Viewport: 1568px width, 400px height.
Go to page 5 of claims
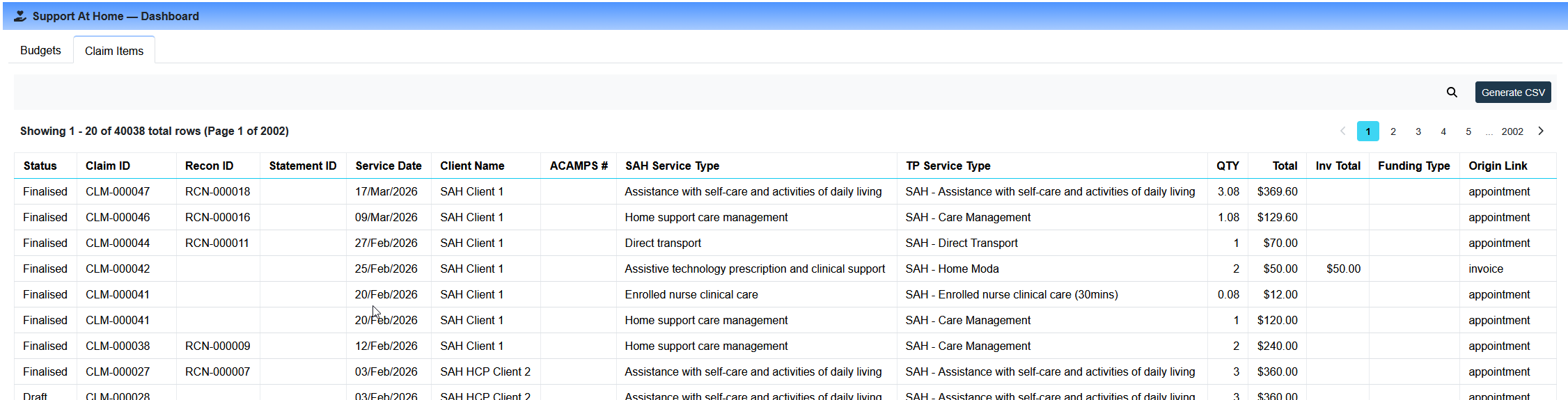click(x=1468, y=131)
